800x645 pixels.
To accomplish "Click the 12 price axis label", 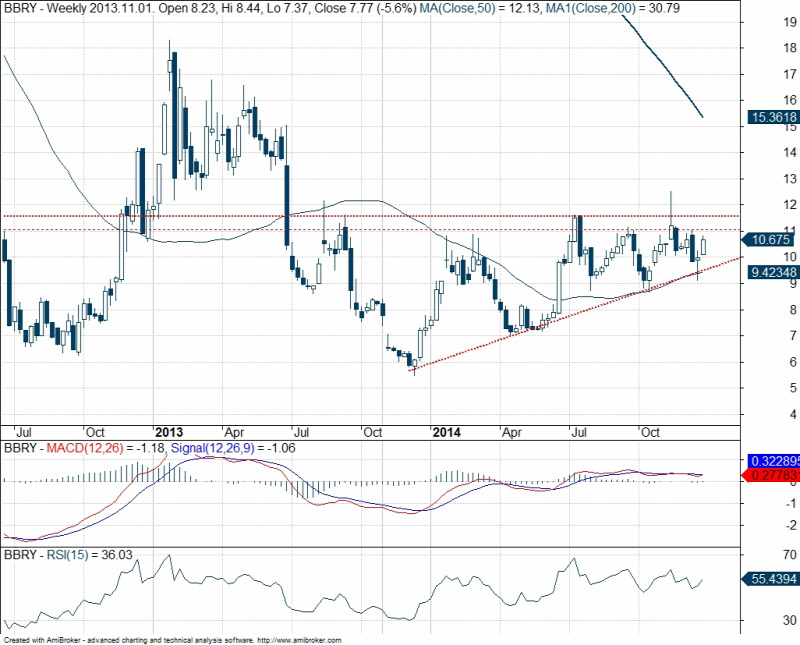I will [x=789, y=205].
